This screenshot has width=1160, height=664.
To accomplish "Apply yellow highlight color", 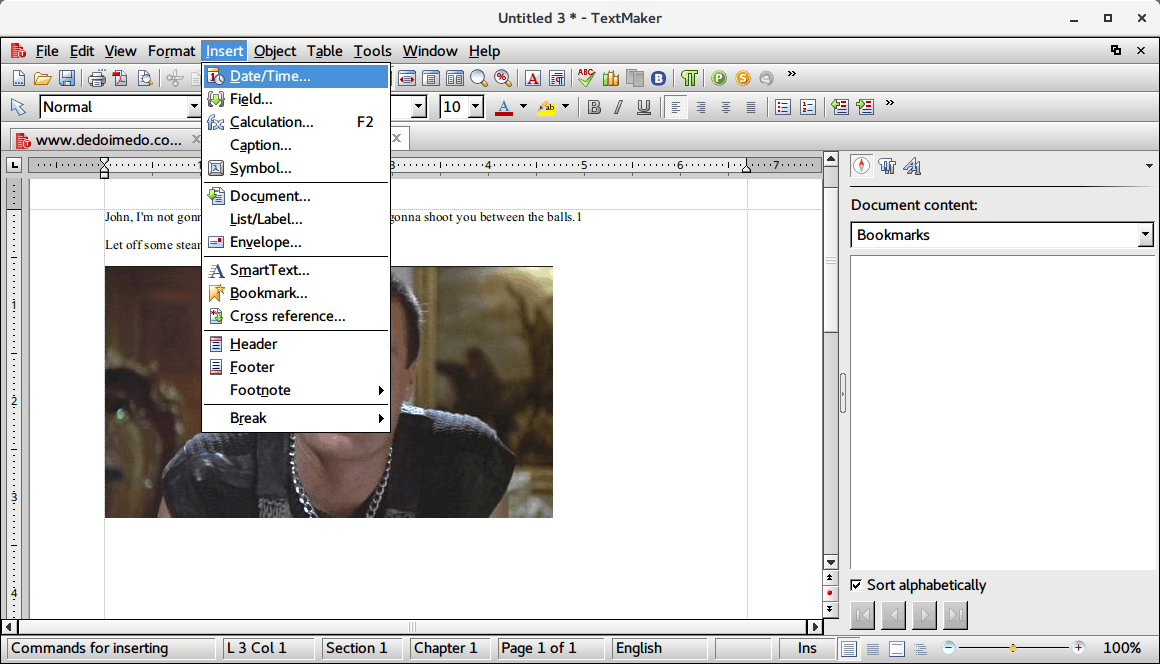I will tap(546, 107).
